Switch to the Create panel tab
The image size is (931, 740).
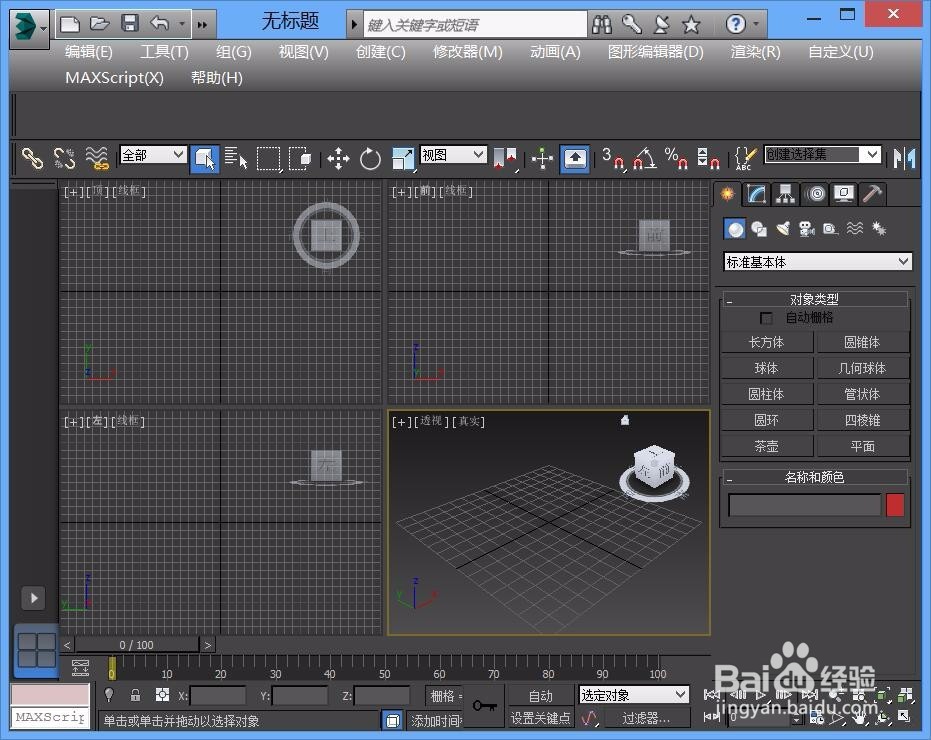pyautogui.click(x=727, y=194)
